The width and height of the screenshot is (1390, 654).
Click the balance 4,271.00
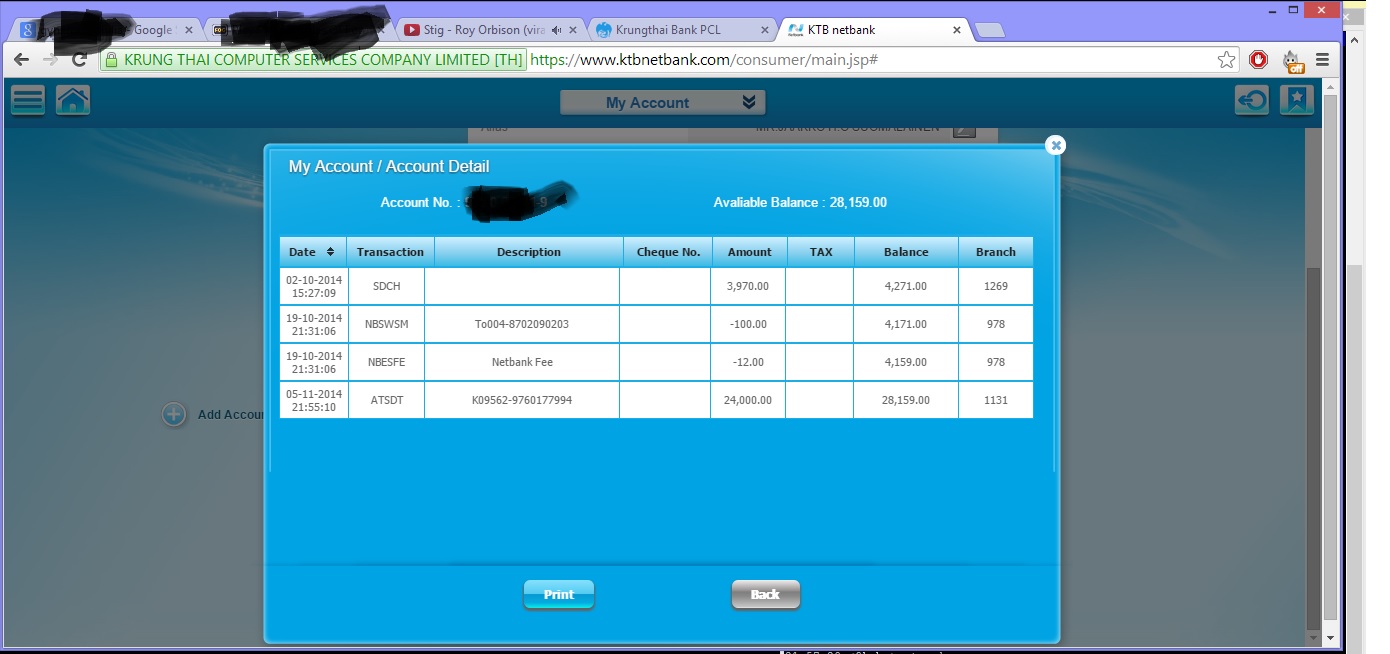coord(906,286)
